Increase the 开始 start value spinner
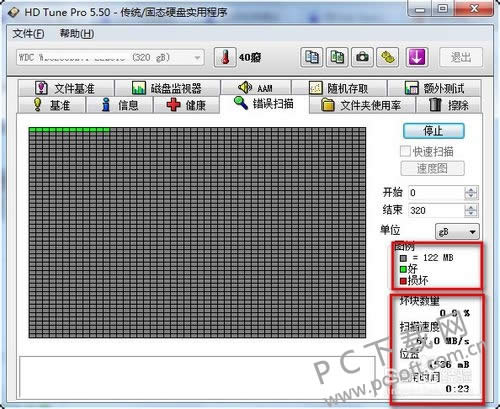Screen dimensions: 500x409 pyautogui.click(x=471, y=190)
